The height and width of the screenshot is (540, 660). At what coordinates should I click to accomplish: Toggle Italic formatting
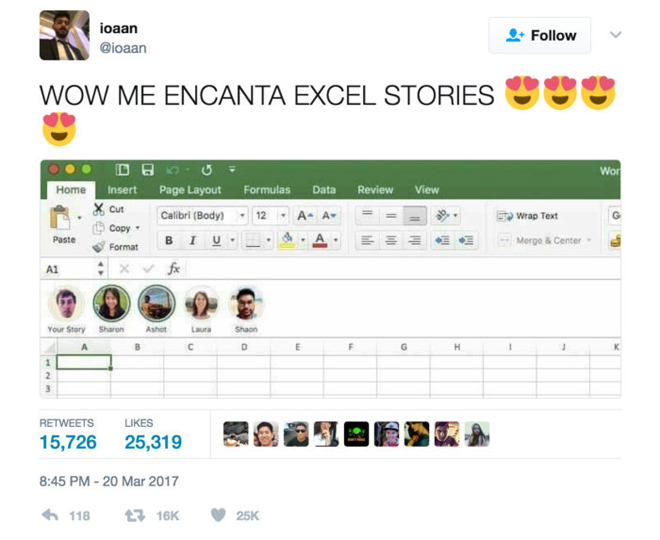[x=192, y=241]
